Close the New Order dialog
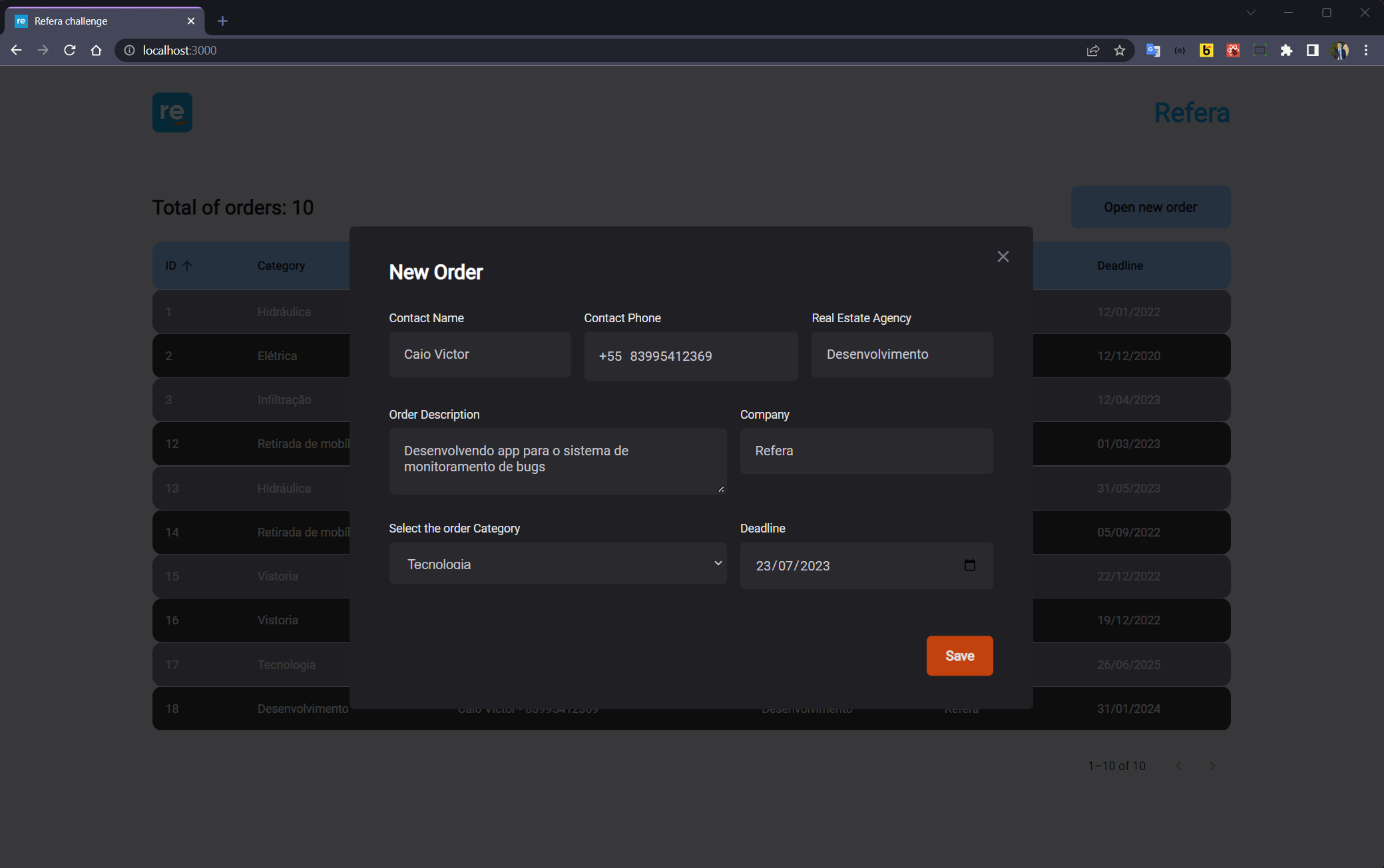 (x=1003, y=257)
